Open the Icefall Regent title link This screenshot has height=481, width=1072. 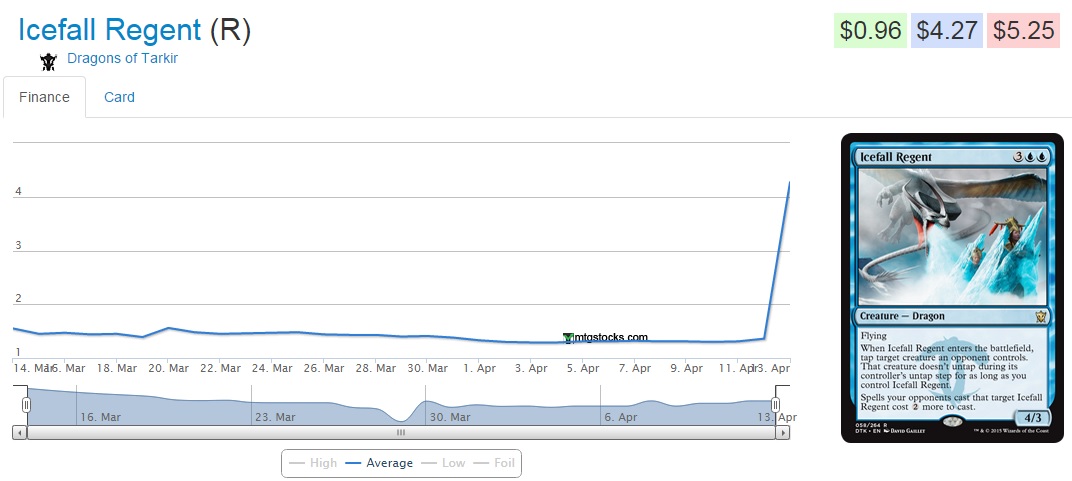coord(110,30)
